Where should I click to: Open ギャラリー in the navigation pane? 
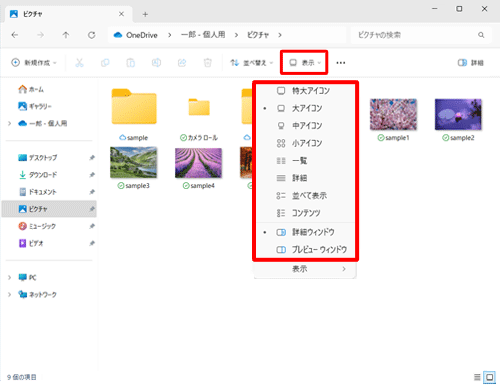click(34, 106)
